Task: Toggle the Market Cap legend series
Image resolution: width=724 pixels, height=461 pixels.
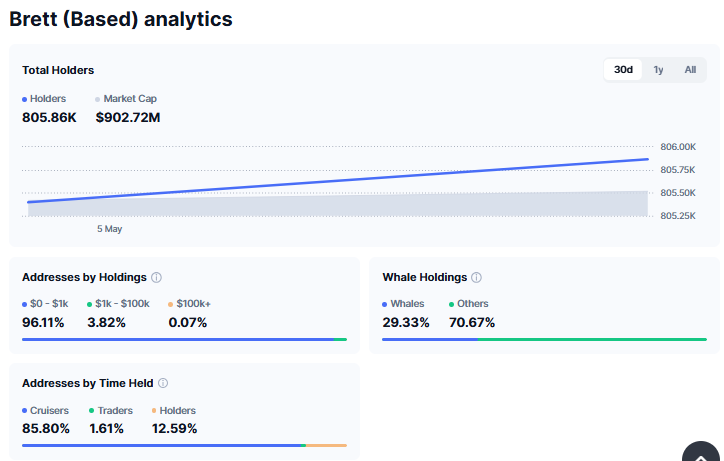Action: click(x=126, y=99)
